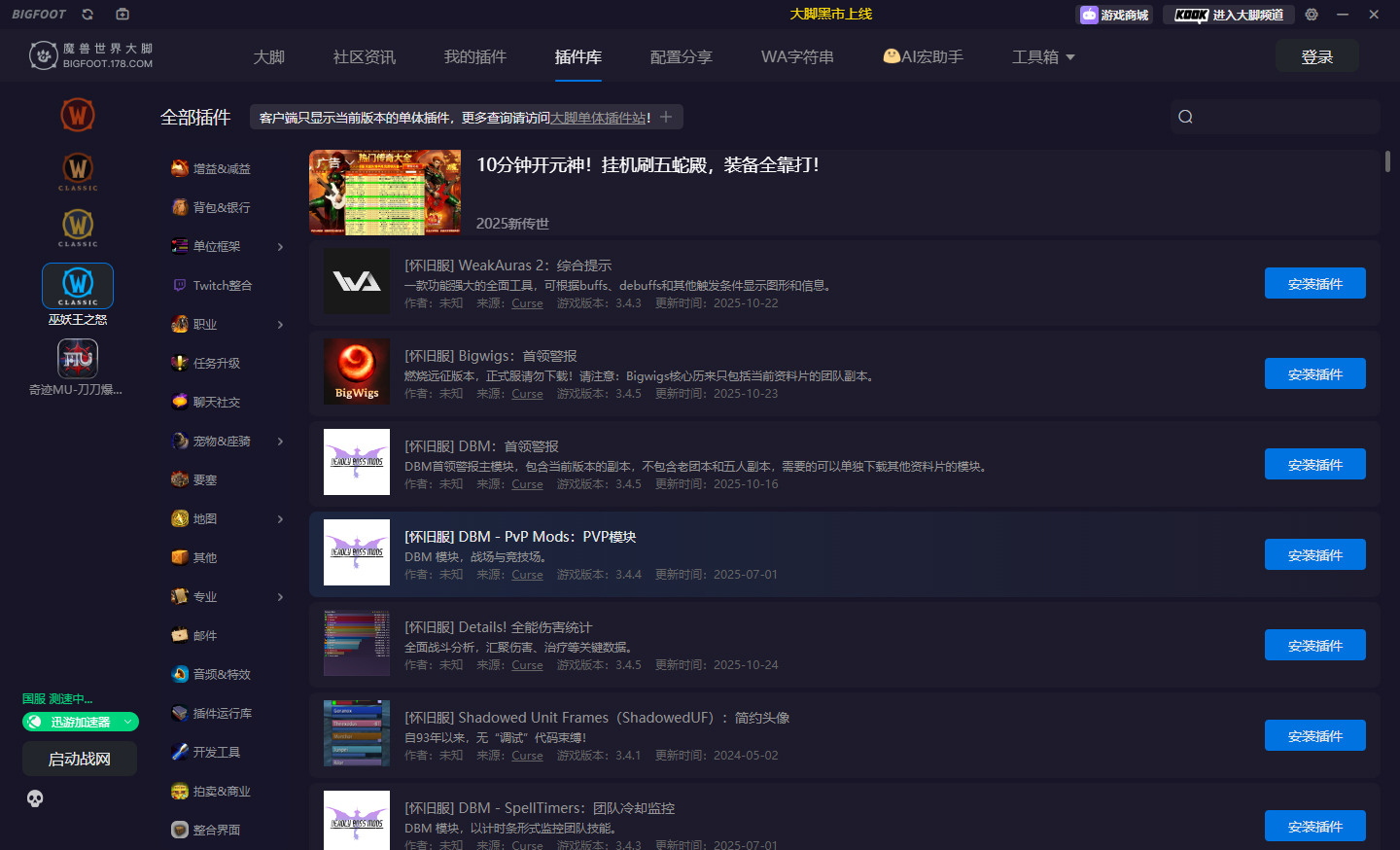This screenshot has width=1400, height=850.
Task: Open the Curse link for Details!
Action: tap(527, 665)
